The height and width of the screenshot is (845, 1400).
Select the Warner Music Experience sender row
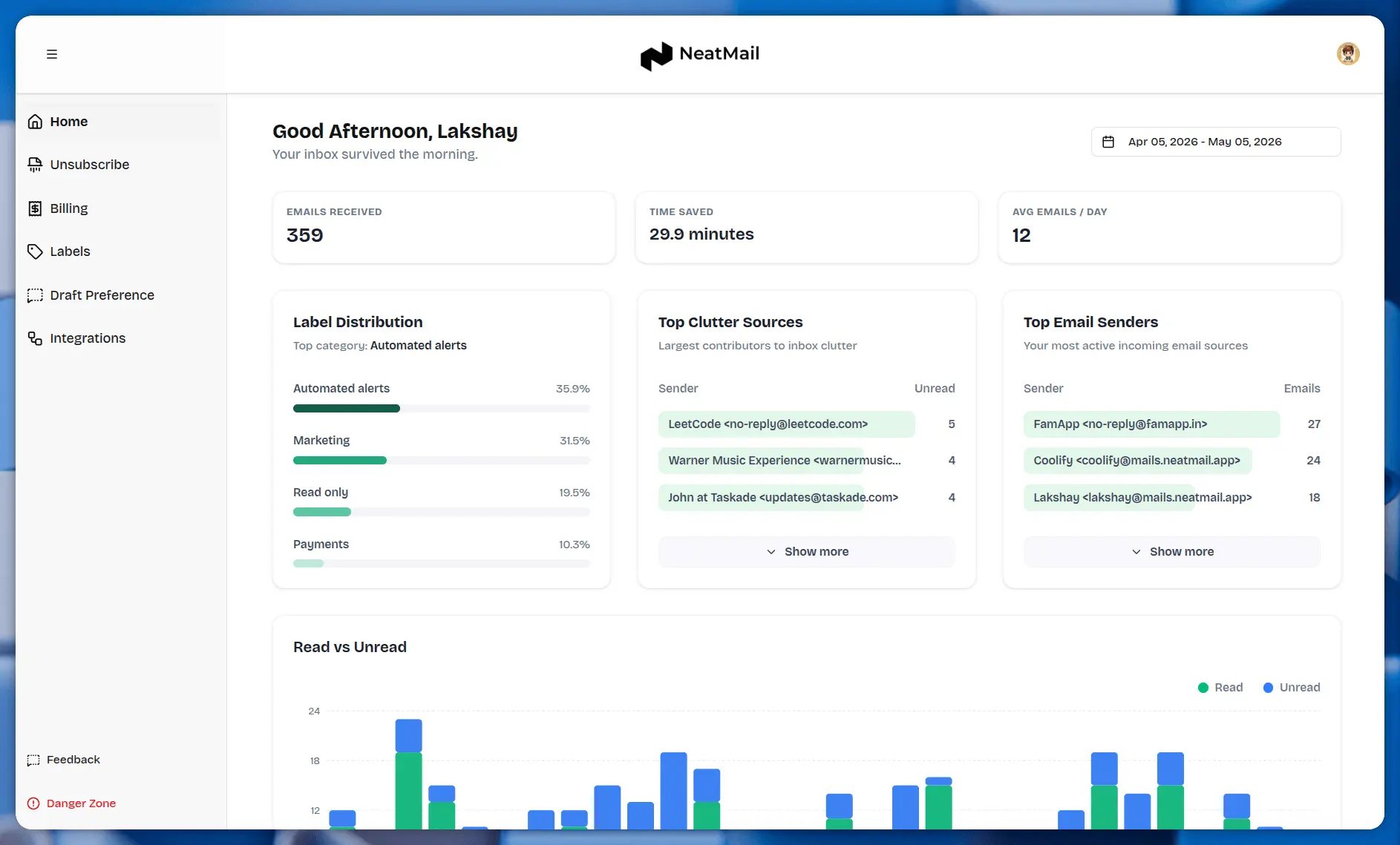[x=807, y=461]
